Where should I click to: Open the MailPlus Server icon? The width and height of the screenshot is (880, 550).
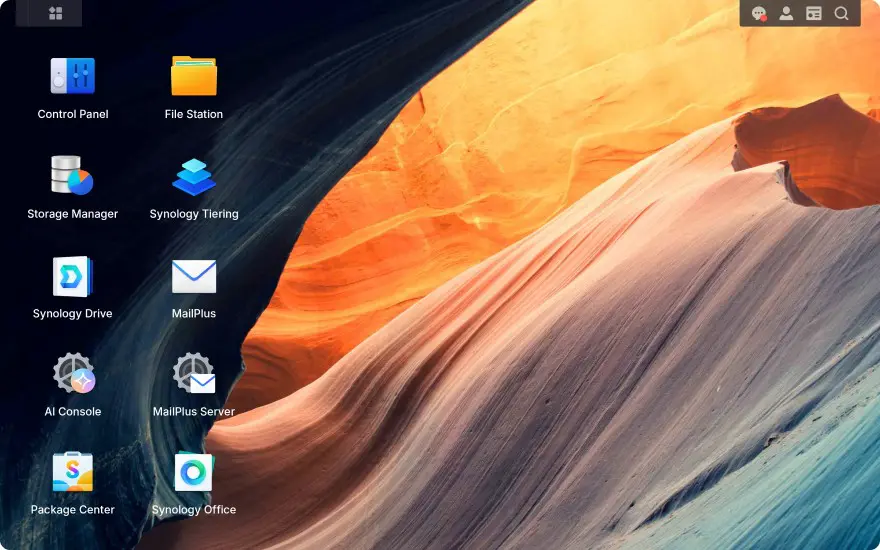tap(194, 374)
